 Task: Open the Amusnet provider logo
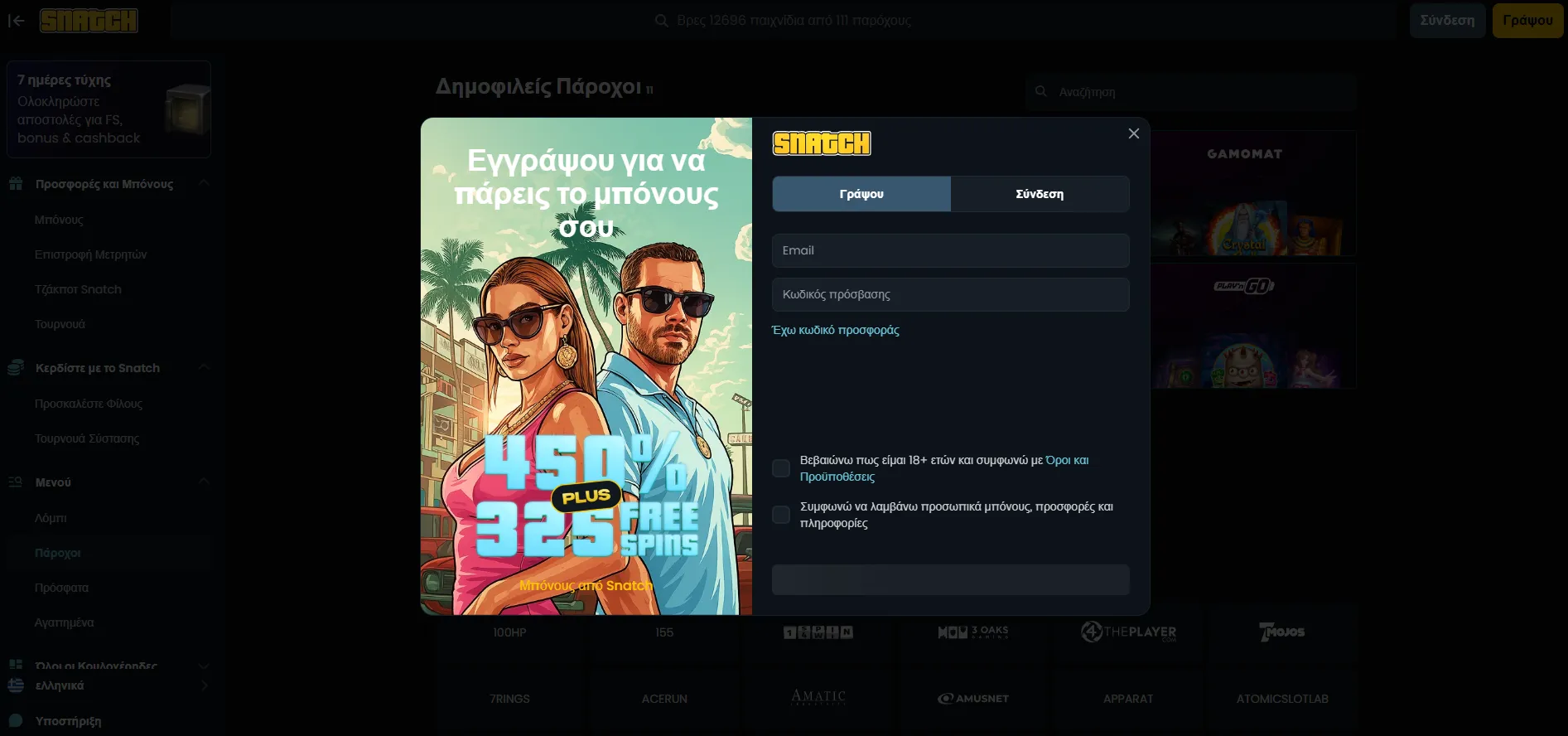tap(973, 699)
